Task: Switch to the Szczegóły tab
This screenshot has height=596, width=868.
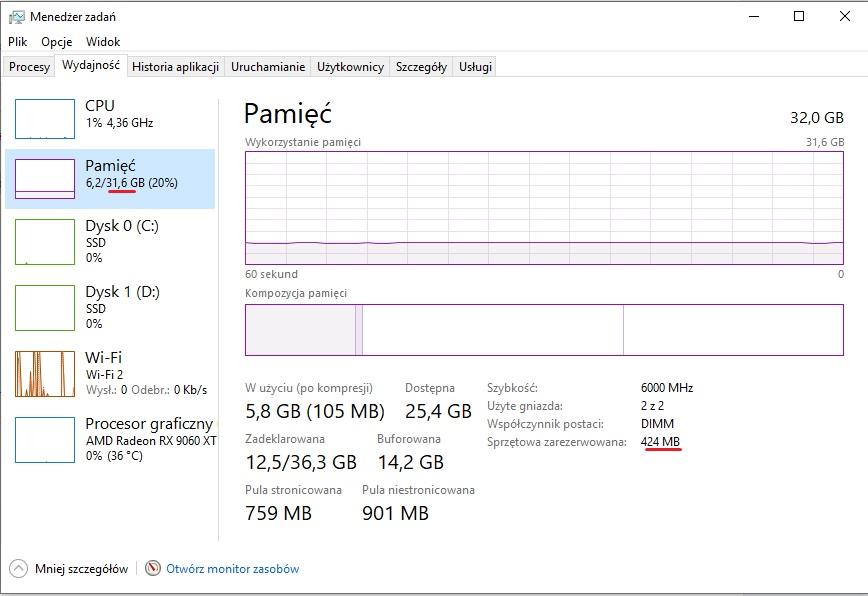Action: tap(421, 67)
